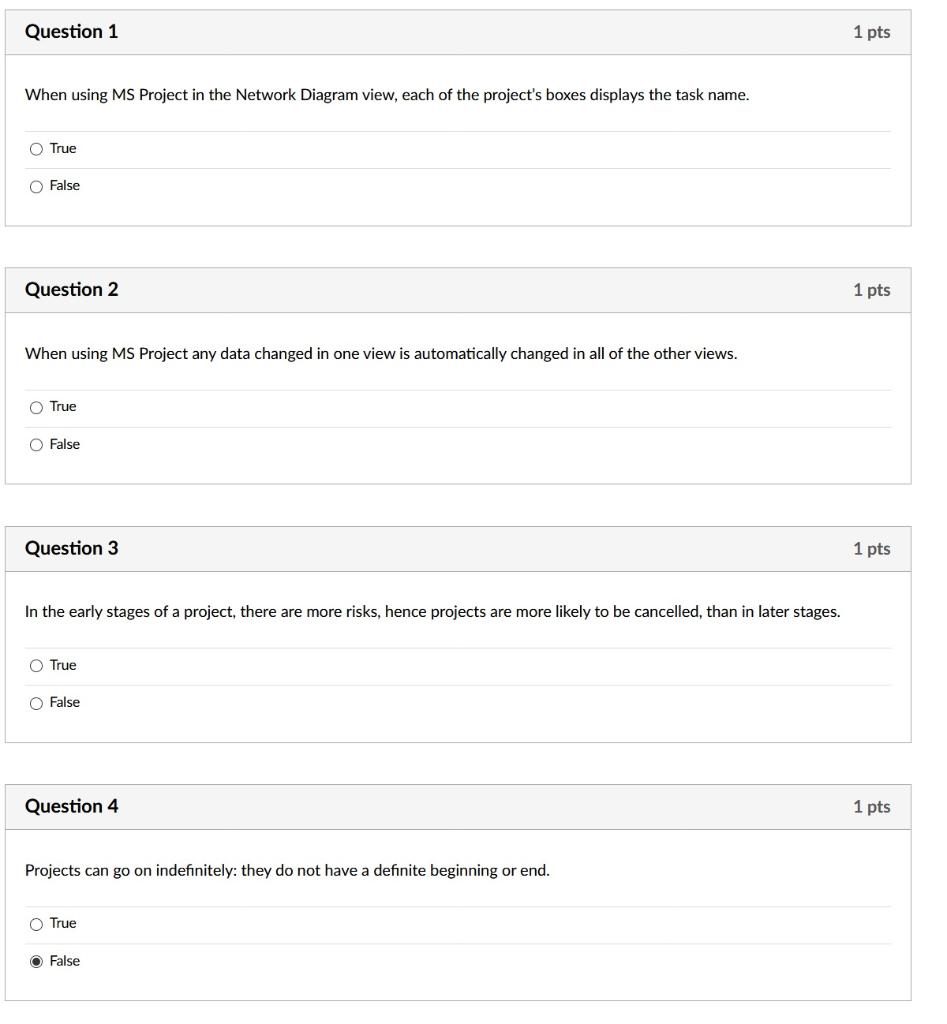Click the Network Diagram question statement text
Image resolution: width=947 pixels, height=1024 pixels.
pyautogui.click(x=388, y=95)
